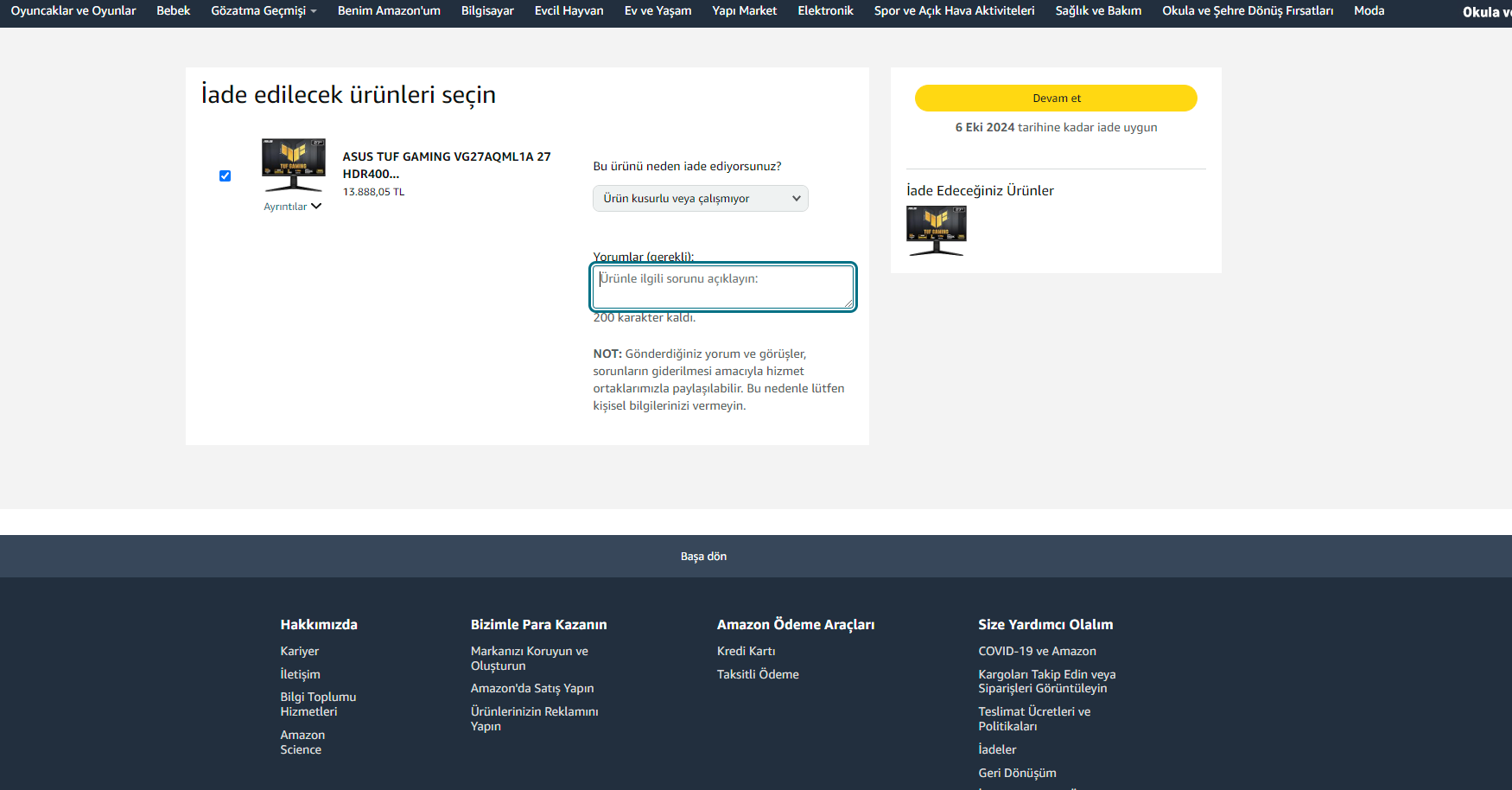1512x790 pixels.
Task: Open Sağlık ve Bakım category
Action: point(1098,10)
